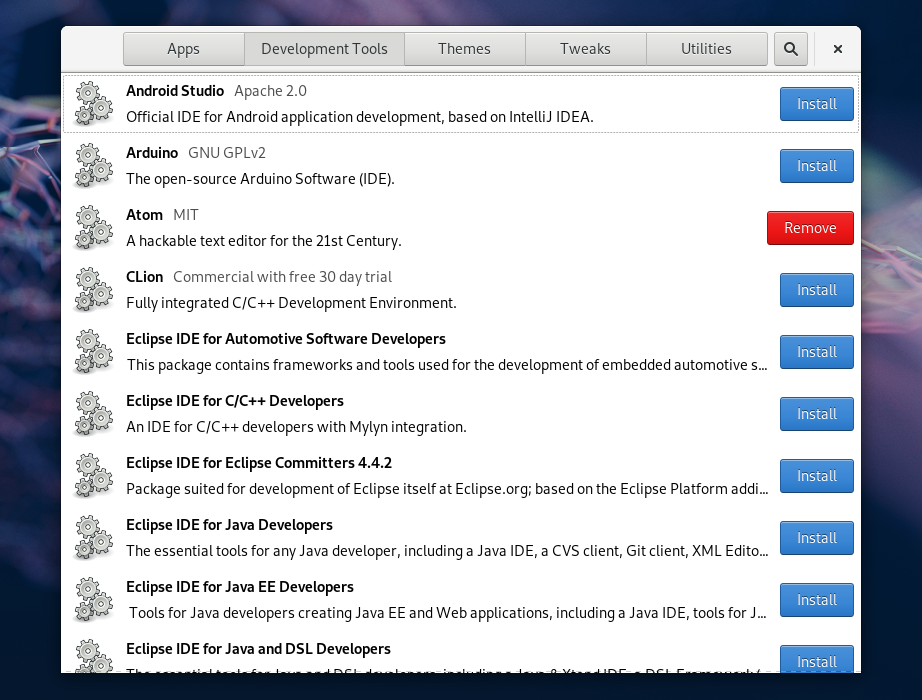Click the Android Studio application icon
This screenshot has width=922, height=700.
pos(93,103)
